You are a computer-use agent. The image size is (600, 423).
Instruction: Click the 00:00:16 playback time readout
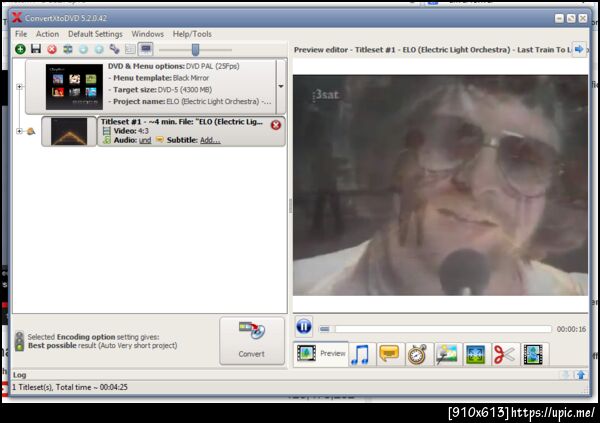[x=571, y=329]
